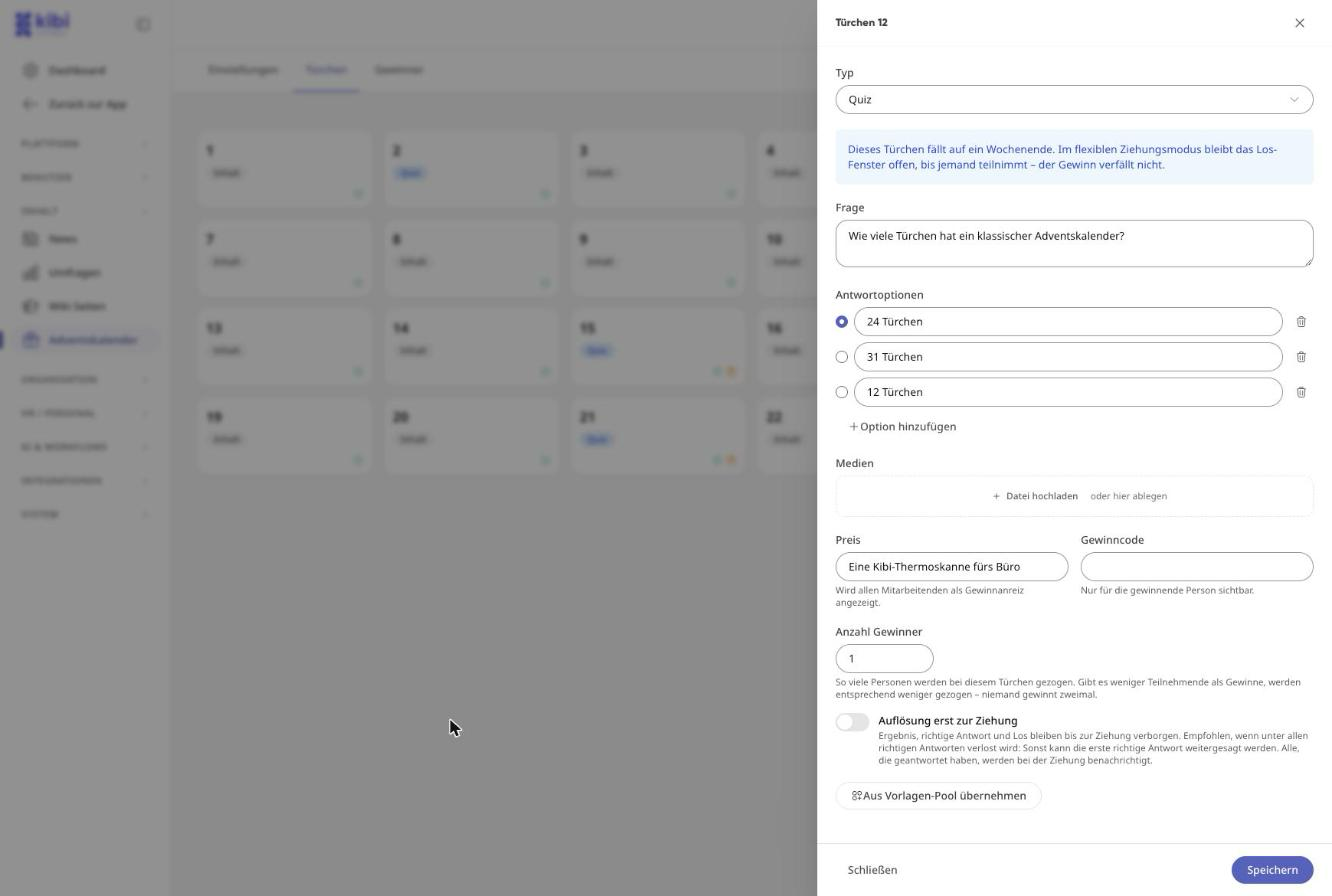
Task: Delete the '31 Türchen' answer option
Action: click(1301, 357)
